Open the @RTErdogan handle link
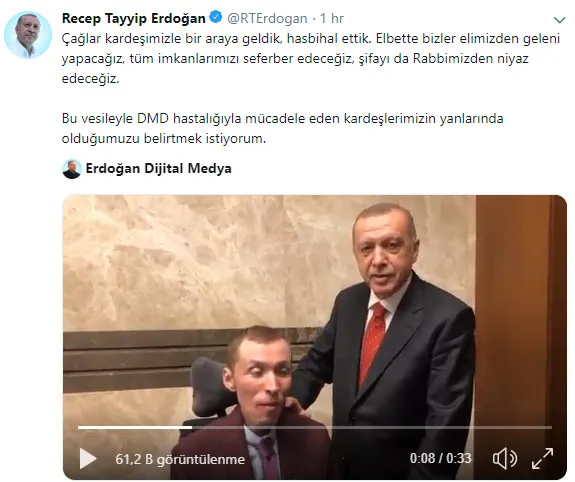The width and height of the screenshot is (575, 482). (267, 18)
